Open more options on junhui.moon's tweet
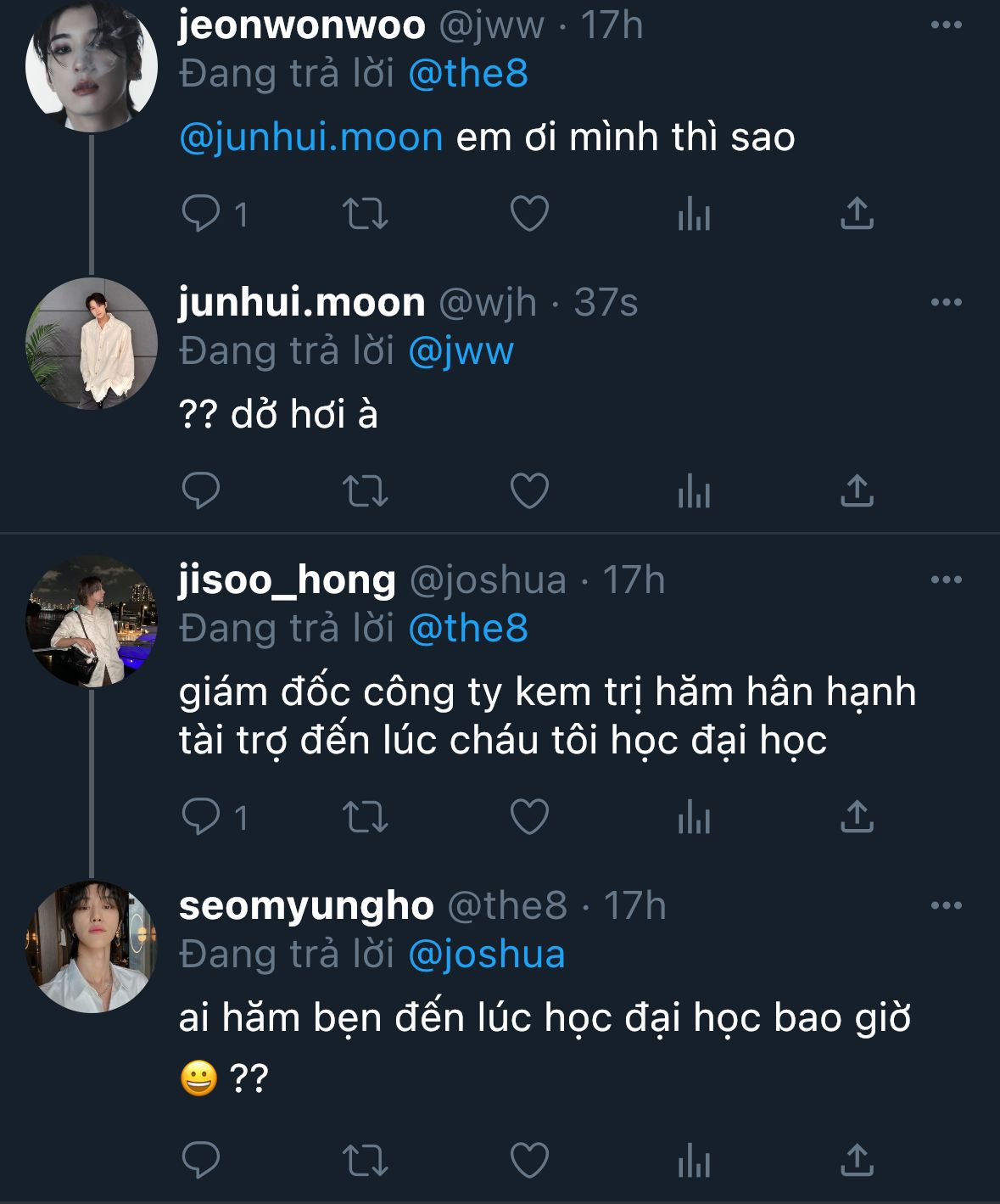1000x1204 pixels. [946, 303]
